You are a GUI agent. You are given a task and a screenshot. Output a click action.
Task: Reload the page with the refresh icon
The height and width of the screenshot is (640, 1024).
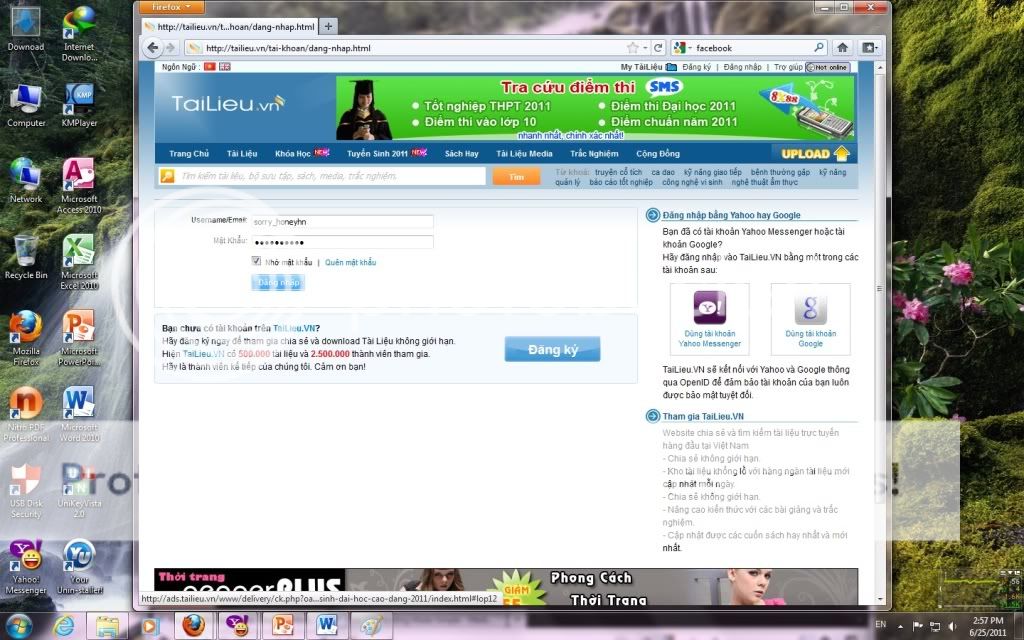pos(658,48)
